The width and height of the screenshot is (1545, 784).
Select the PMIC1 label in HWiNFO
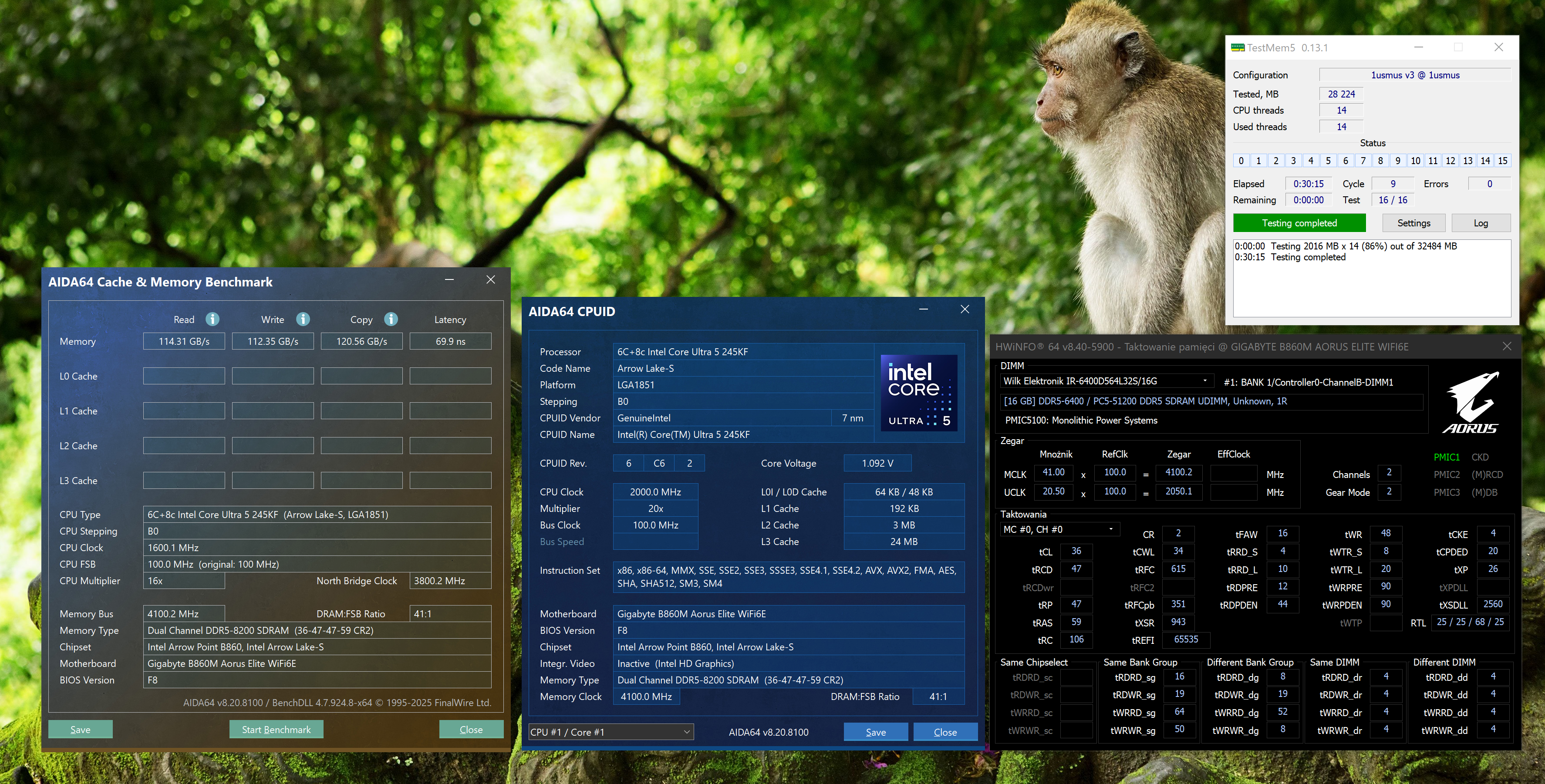1446,457
